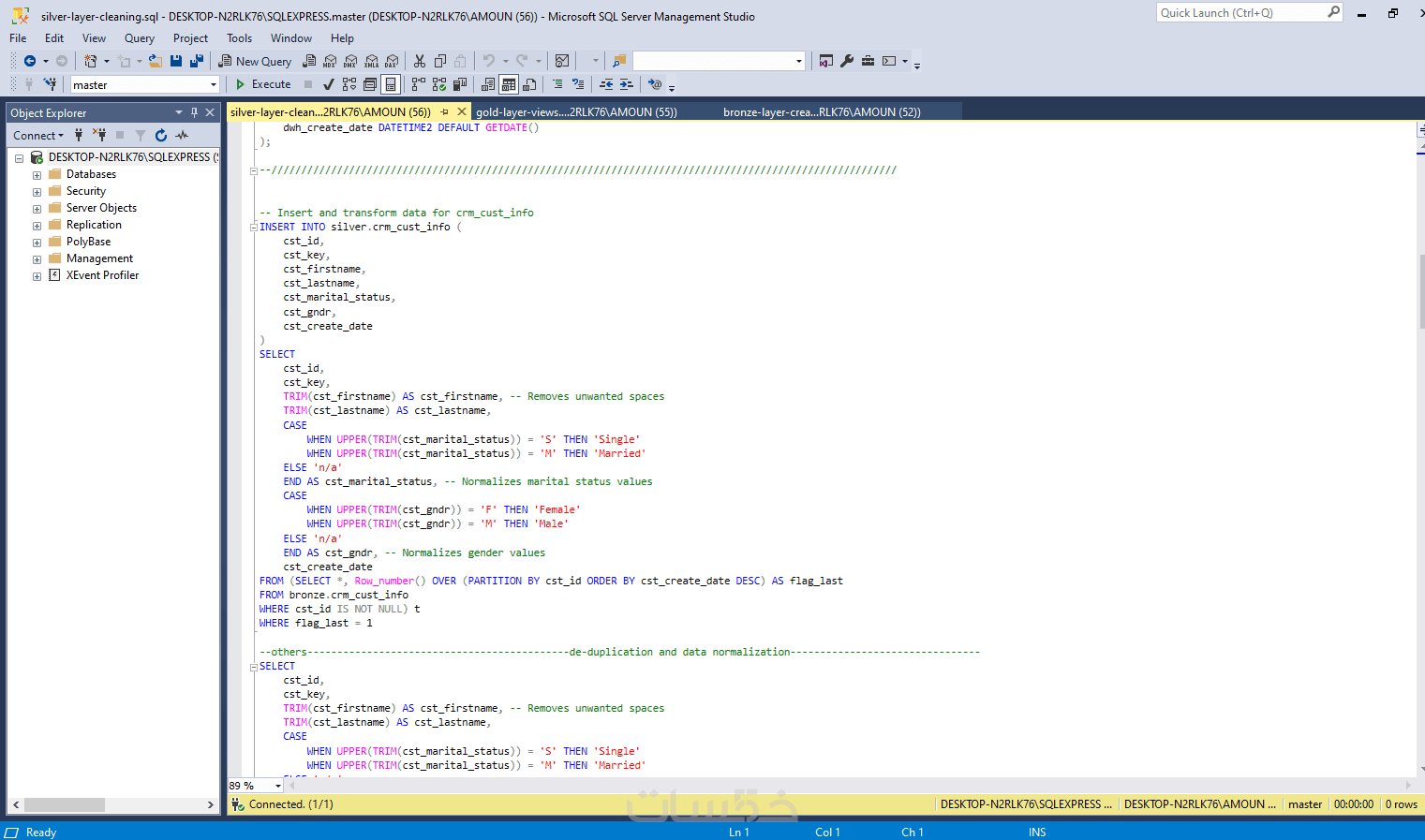Decrease indent icon in SQL toolbar
Viewport: 1425px width, 840px height.
[x=606, y=84]
